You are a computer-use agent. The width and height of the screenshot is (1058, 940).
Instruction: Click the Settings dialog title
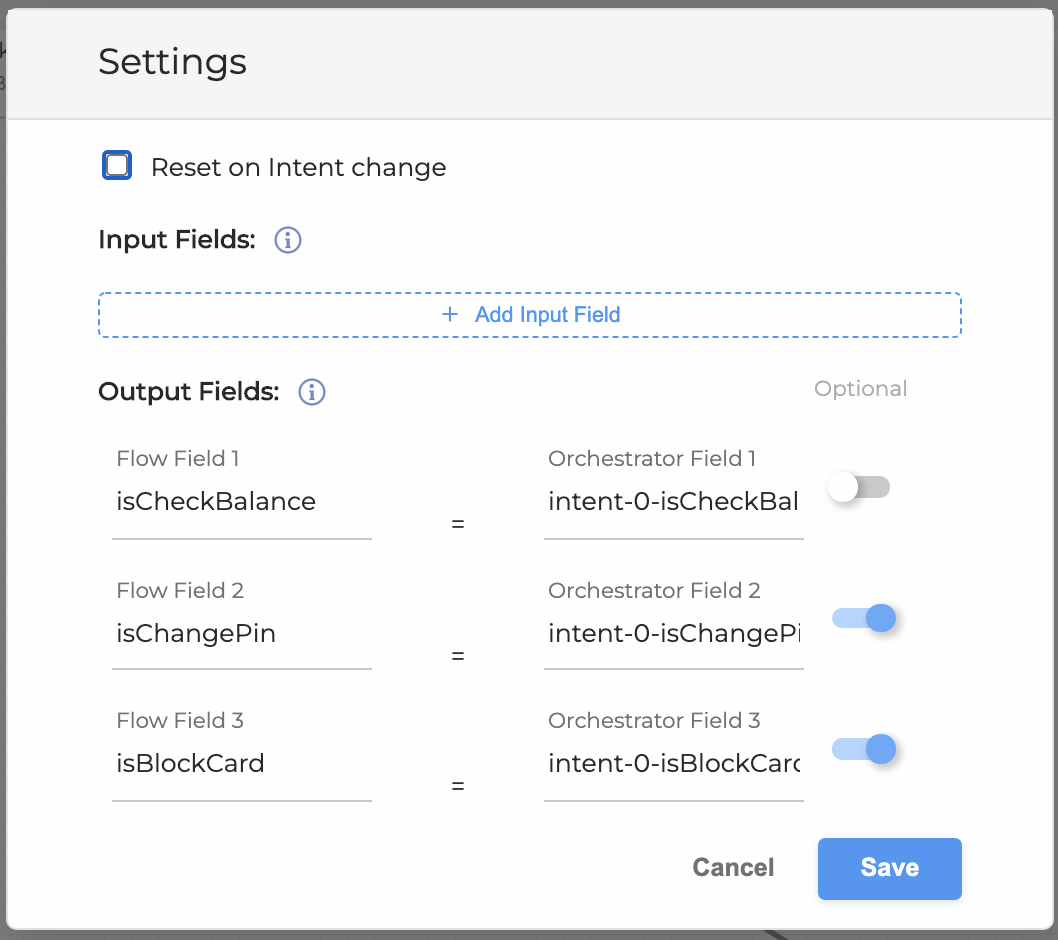click(x=172, y=62)
